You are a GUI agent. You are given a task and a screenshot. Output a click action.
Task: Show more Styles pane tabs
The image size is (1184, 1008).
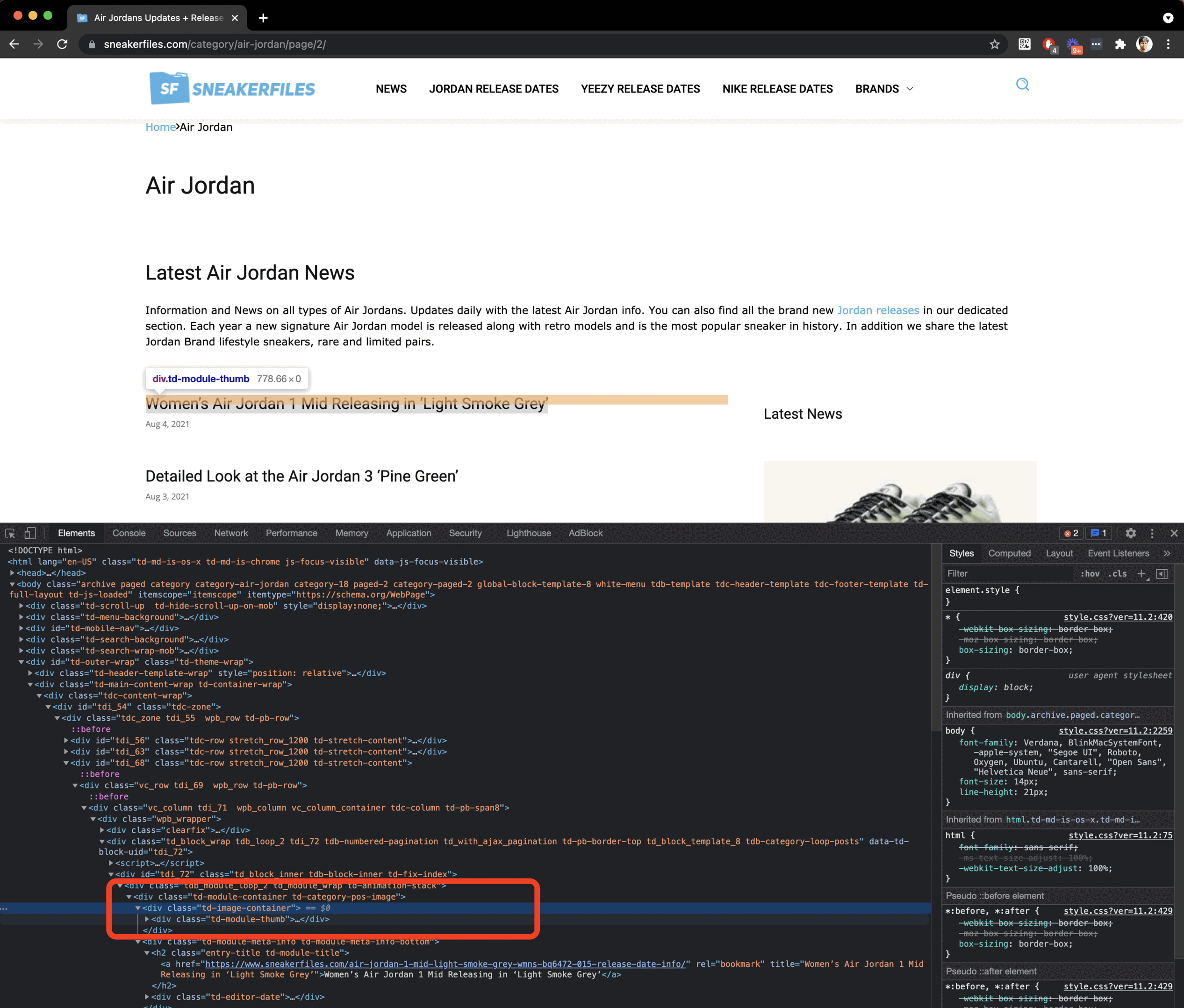1167,553
